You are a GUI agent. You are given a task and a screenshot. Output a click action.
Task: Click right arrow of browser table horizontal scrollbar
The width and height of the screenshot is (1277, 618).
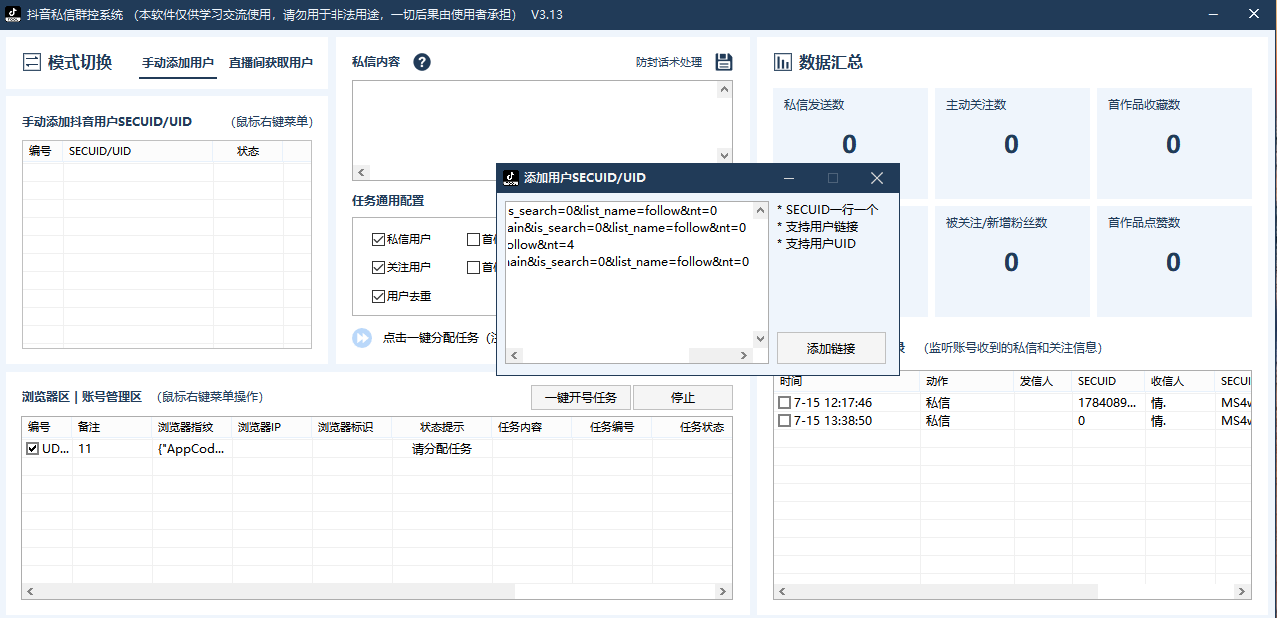(725, 591)
